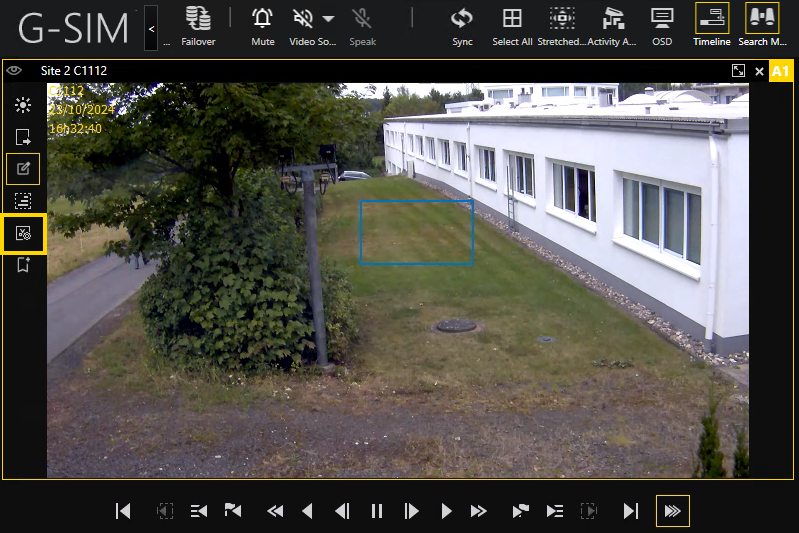Click the export icon in viewer sidebar

coord(23,137)
